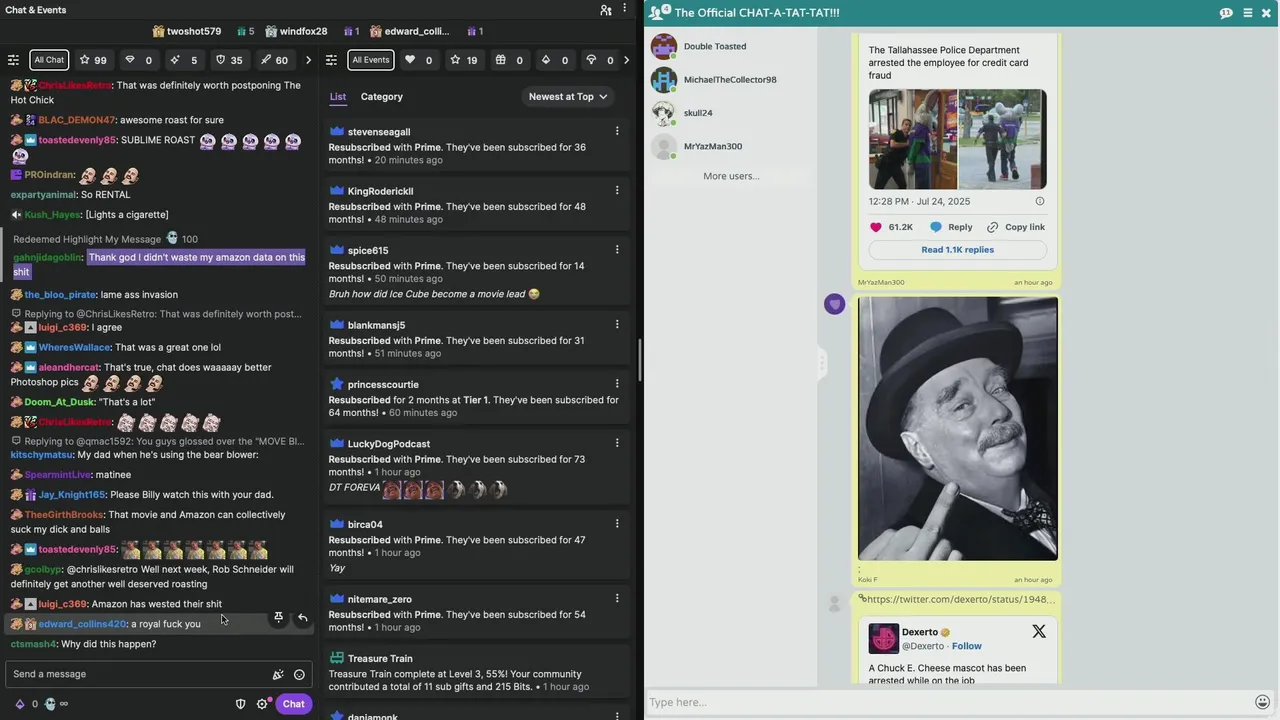Open options menu for LuckyDogPodcast event
Screen dimensions: 1280x720
pos(617,443)
